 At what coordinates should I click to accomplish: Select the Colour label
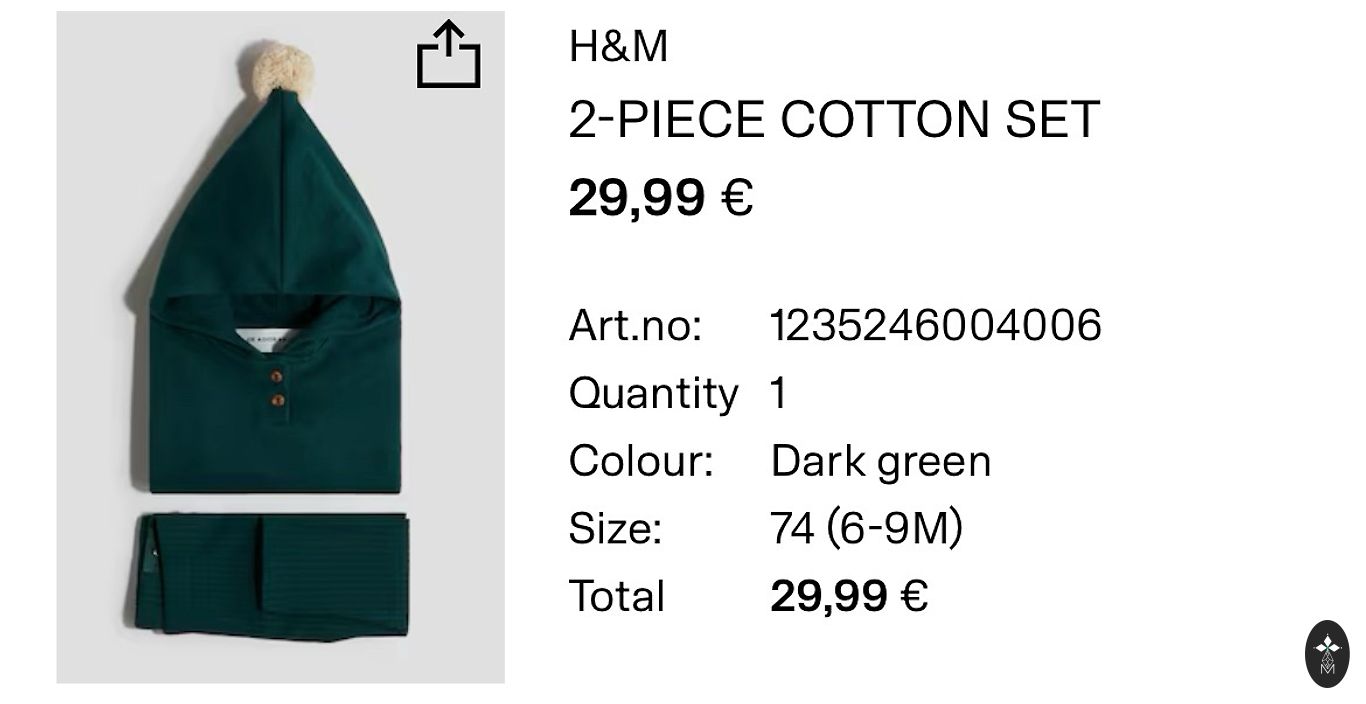pos(641,461)
